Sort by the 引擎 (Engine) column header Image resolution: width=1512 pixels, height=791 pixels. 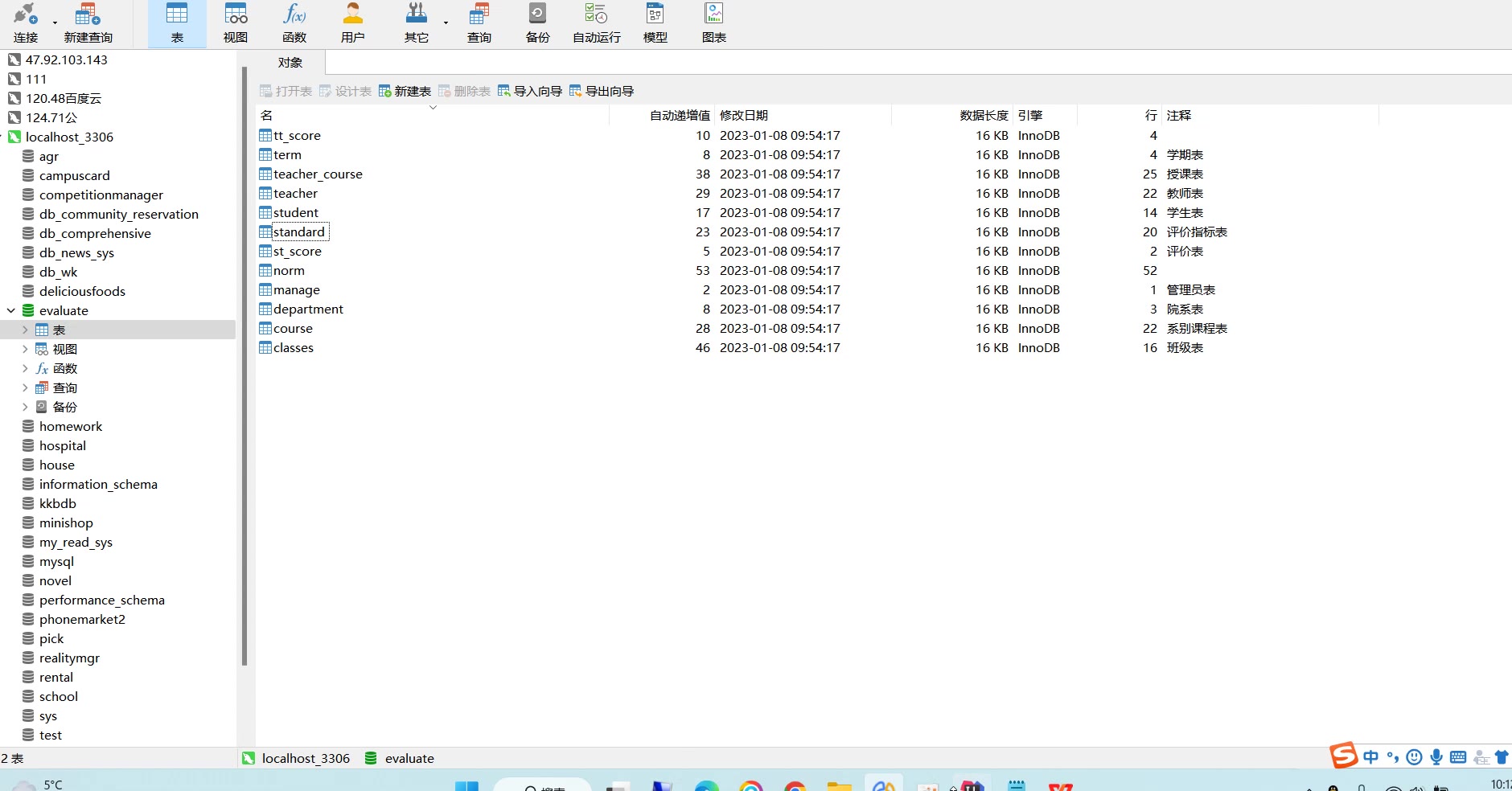[x=1045, y=115]
